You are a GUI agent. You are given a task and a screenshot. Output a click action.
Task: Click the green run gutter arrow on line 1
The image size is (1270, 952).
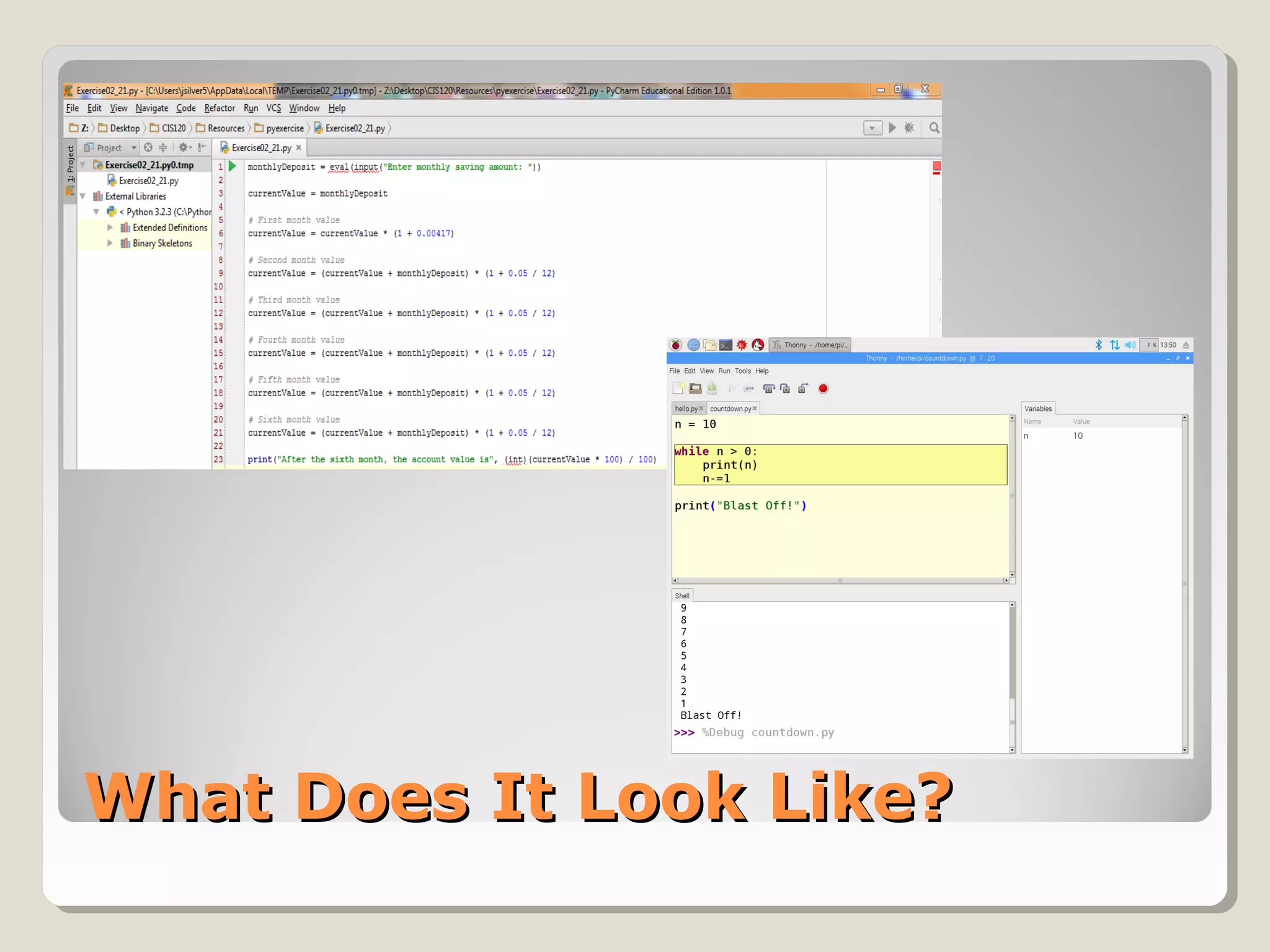click(233, 166)
